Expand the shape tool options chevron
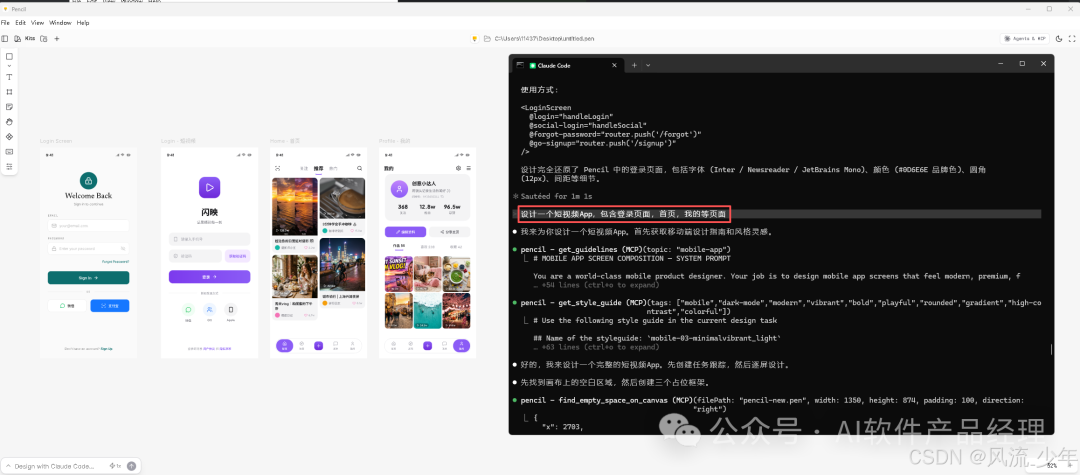1080x475 pixels. point(10,66)
